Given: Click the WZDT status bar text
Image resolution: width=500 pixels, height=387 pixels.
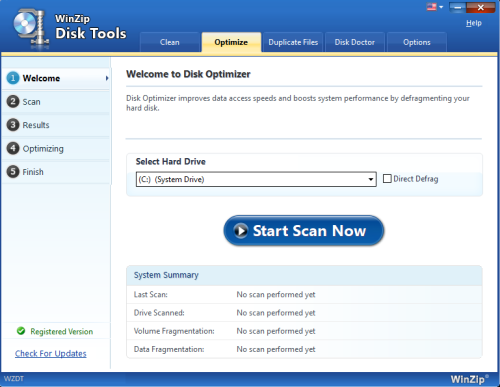Looking at the screenshot, I should pyautogui.click(x=14, y=379).
